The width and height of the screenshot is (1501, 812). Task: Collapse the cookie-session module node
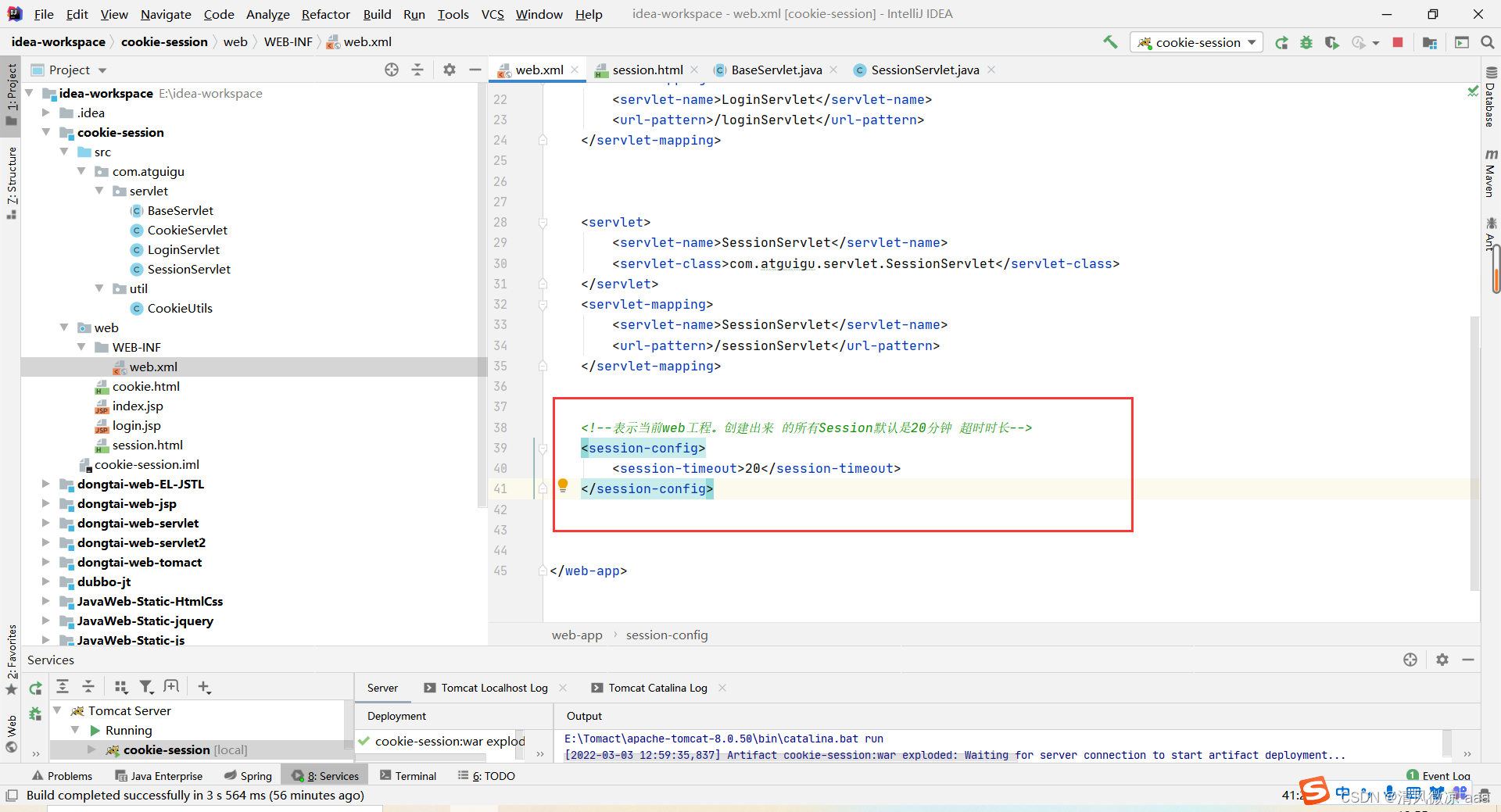[x=46, y=132]
